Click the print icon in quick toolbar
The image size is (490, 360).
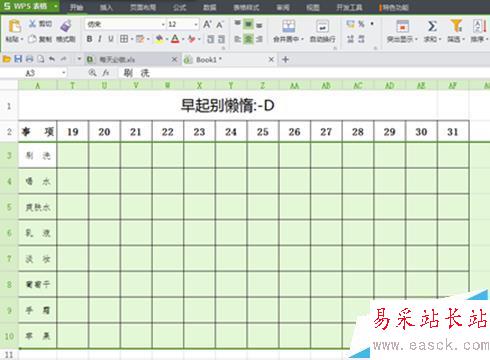pos(29,59)
